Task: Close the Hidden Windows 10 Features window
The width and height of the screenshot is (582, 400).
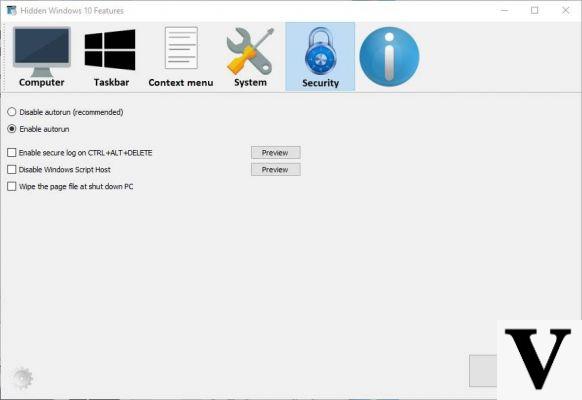Action: click(x=565, y=10)
